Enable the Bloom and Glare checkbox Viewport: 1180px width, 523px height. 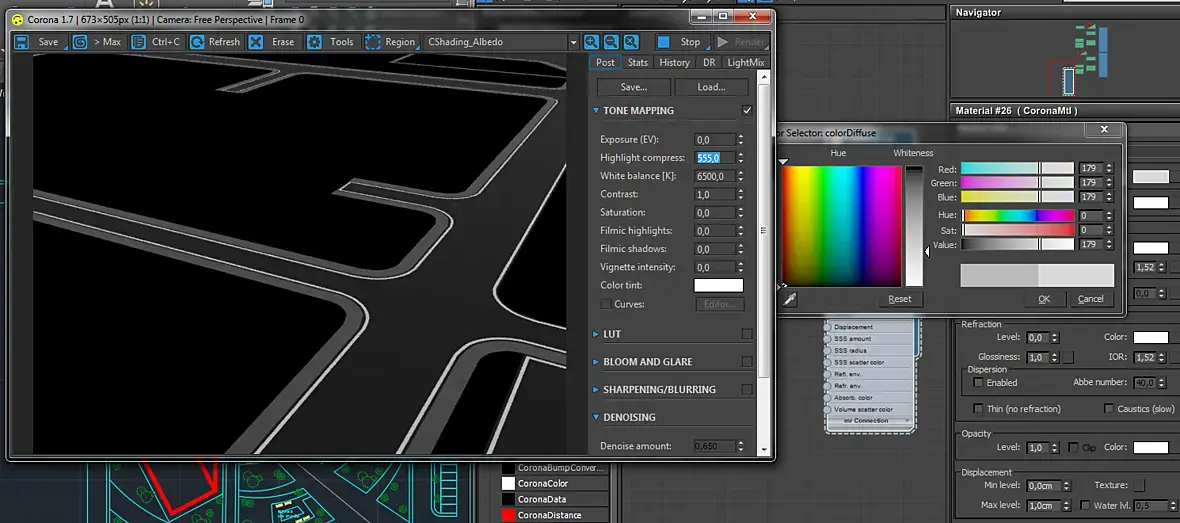click(x=747, y=362)
